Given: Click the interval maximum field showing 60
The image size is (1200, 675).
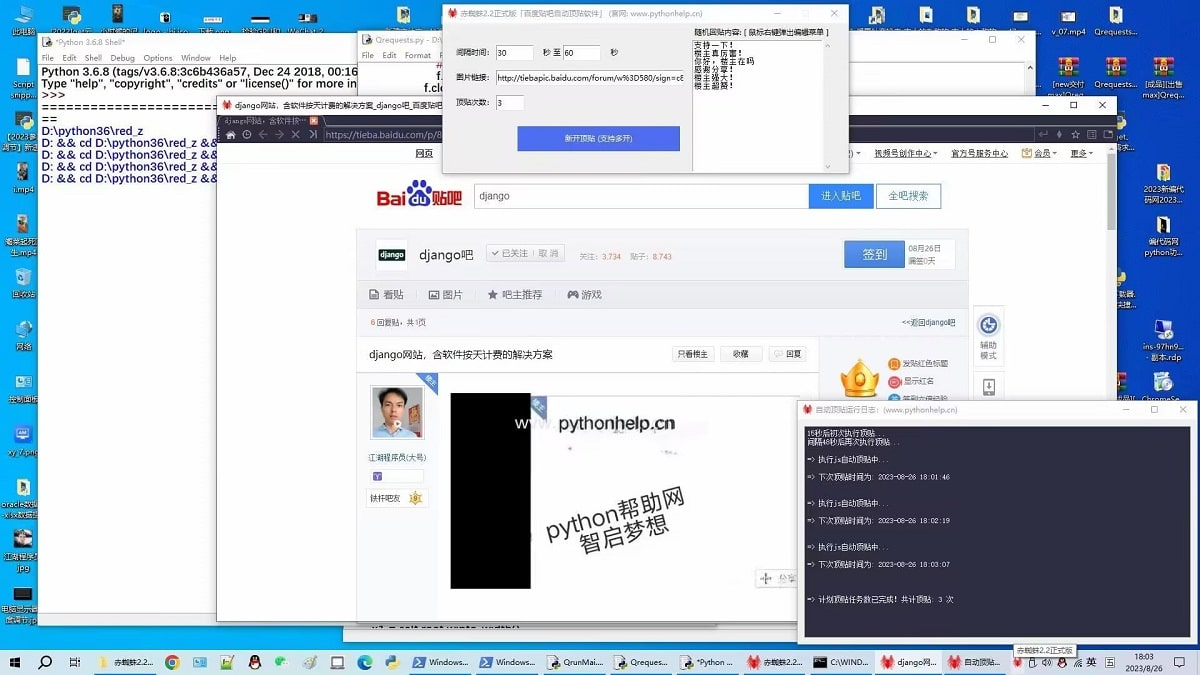Looking at the screenshot, I should coord(581,53).
